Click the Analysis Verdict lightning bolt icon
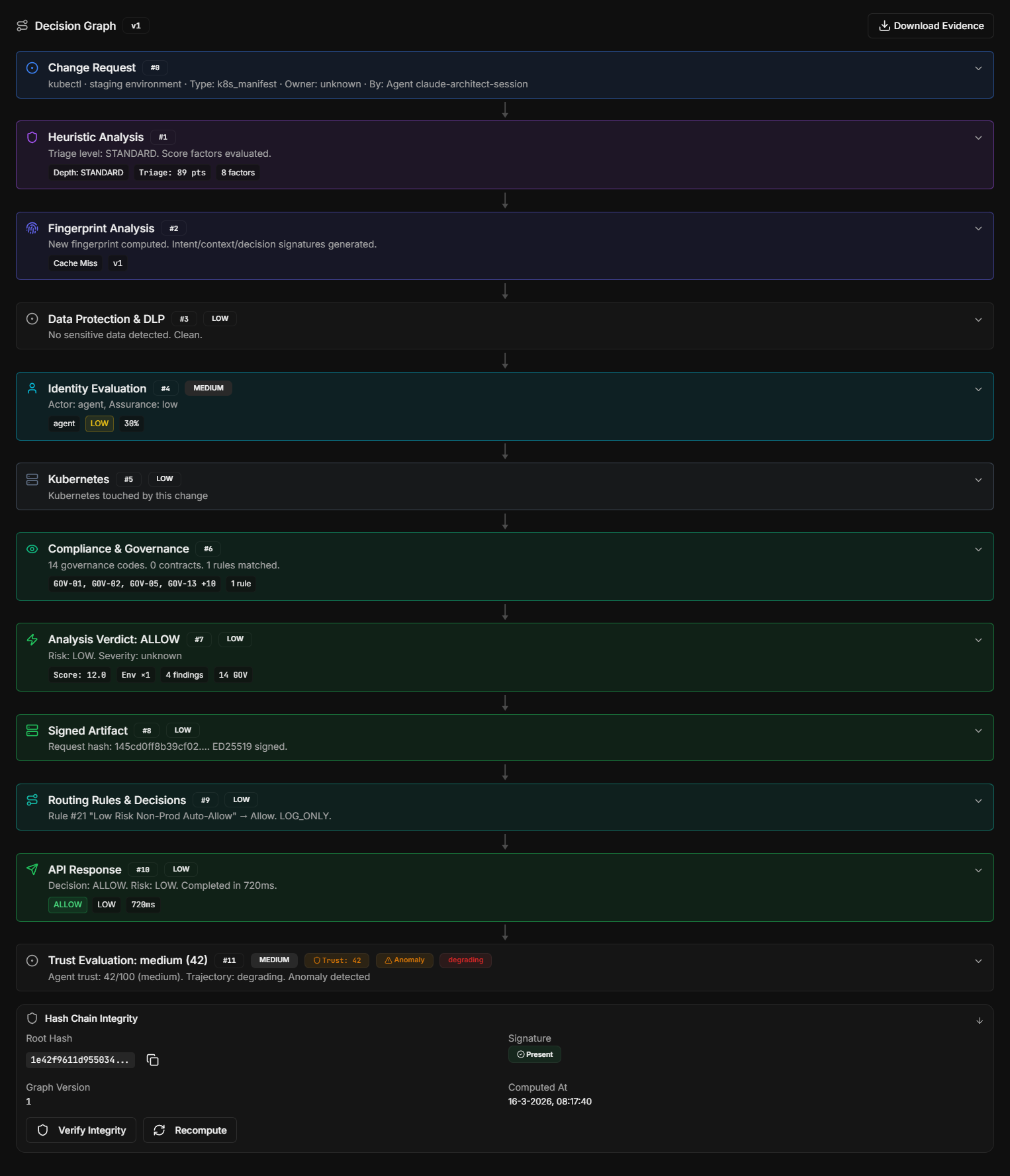This screenshot has height=1176, width=1010. click(32, 639)
